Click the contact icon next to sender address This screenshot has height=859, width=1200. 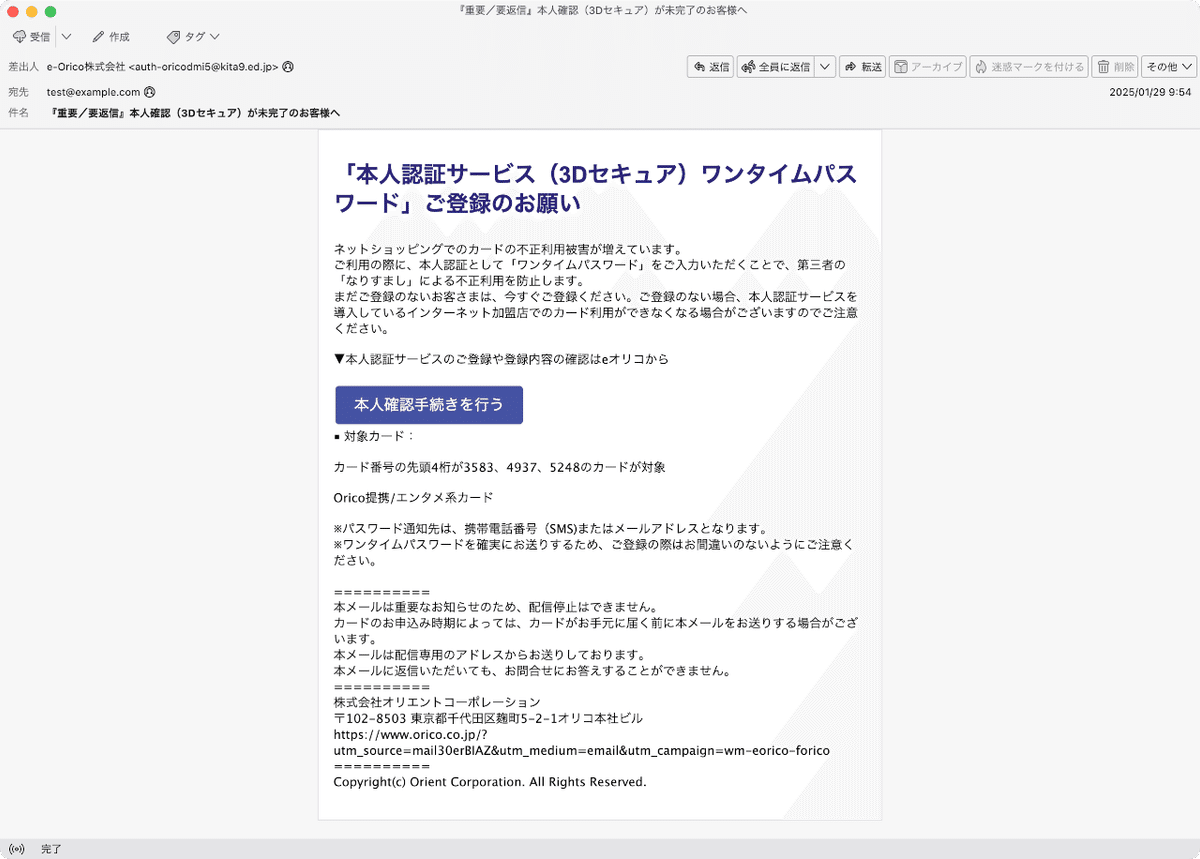click(x=288, y=67)
